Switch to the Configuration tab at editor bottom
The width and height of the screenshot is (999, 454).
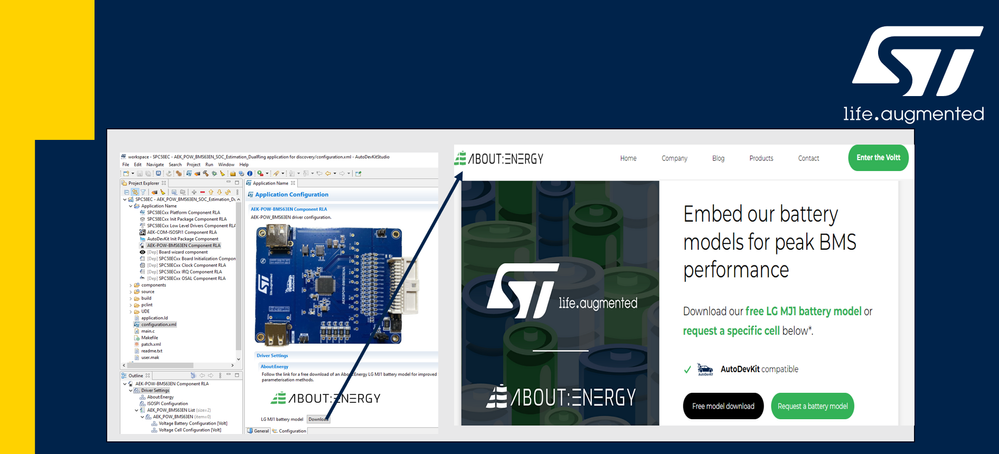[290, 431]
